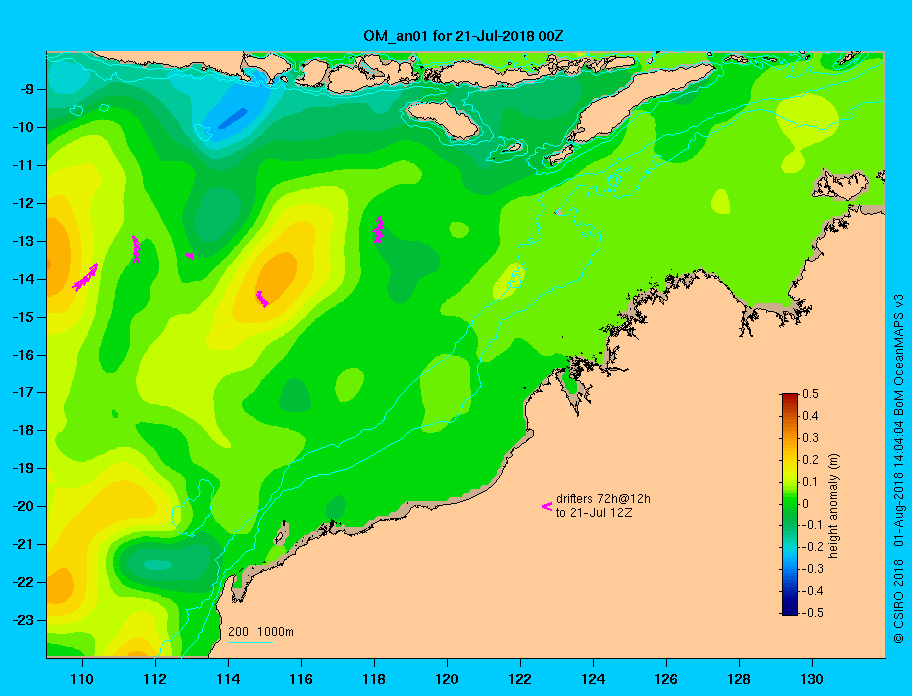Click the orange high-anomaly eddy centre near 115E, 14S
Viewport: 912px width, 696px height.
[276, 277]
